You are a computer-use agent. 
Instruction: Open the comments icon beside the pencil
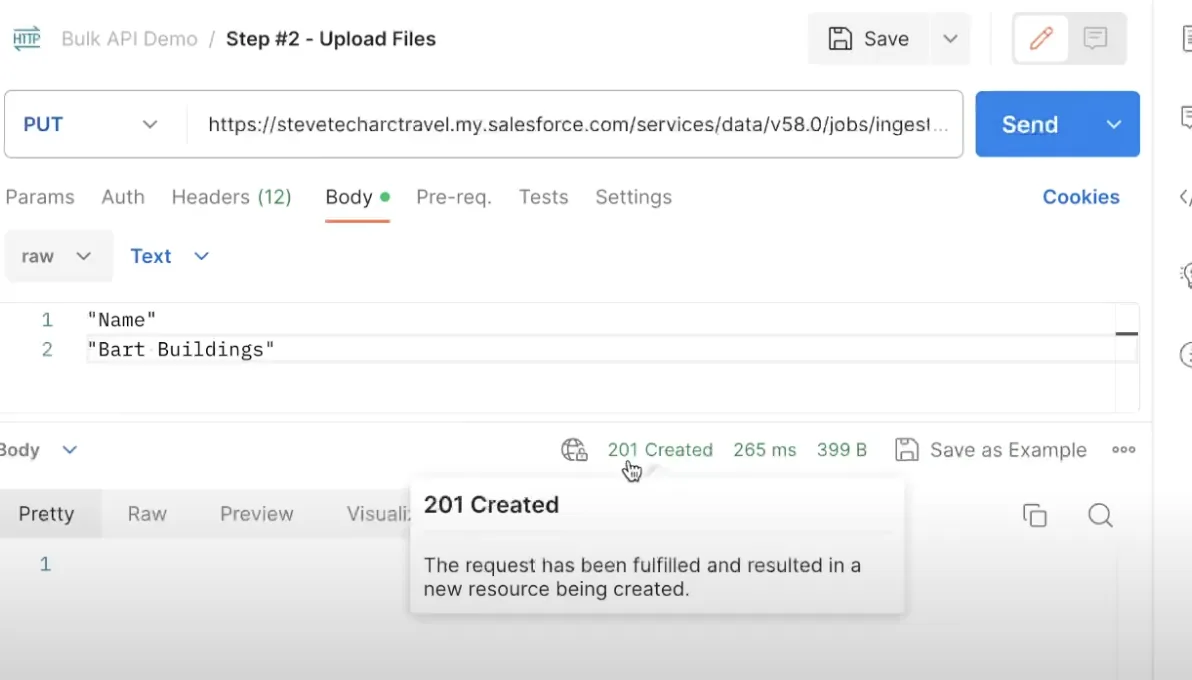1095,38
